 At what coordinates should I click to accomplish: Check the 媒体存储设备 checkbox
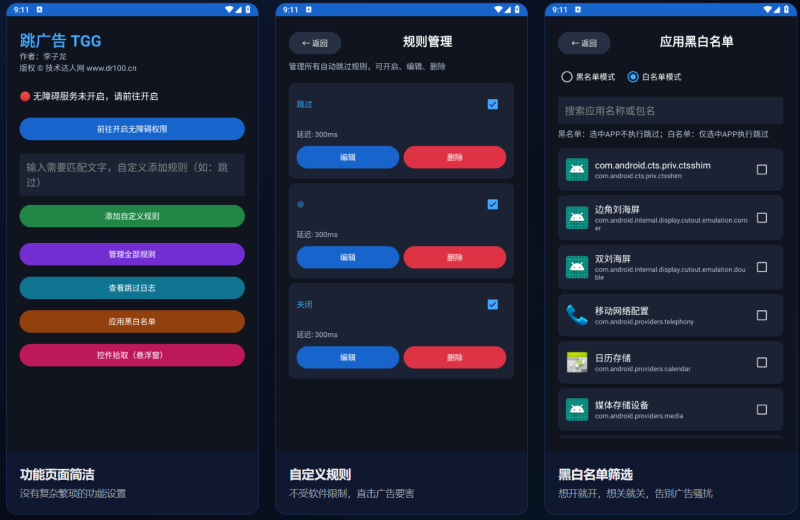coord(762,409)
